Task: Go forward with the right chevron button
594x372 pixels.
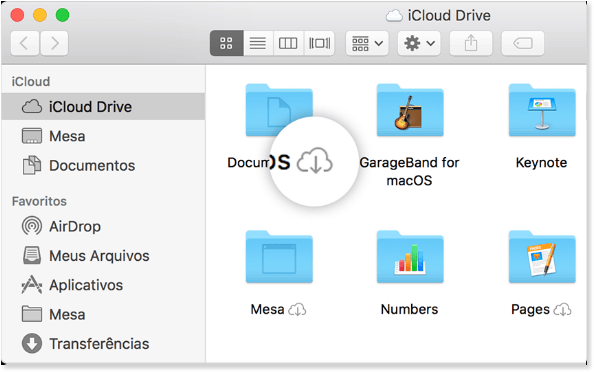Action: tap(54, 43)
